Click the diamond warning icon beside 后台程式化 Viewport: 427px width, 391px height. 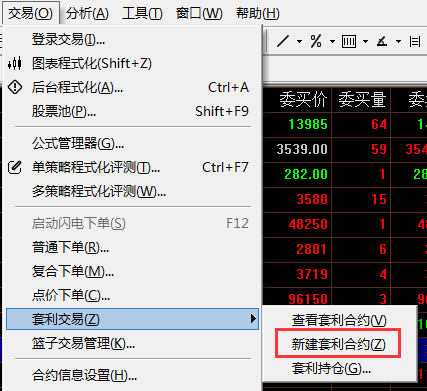(x=15, y=87)
